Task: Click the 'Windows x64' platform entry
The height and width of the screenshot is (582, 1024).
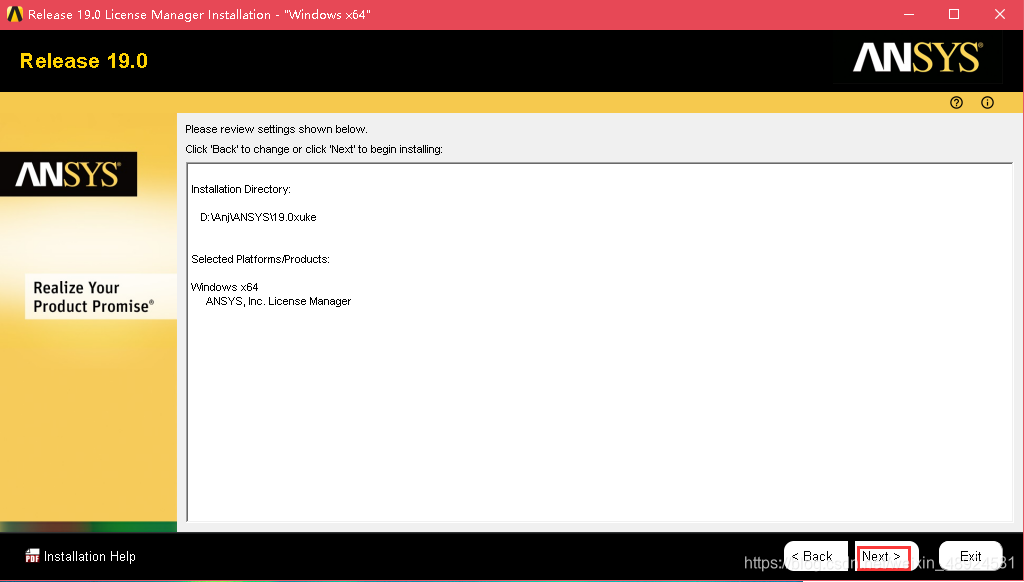Action: (224, 287)
